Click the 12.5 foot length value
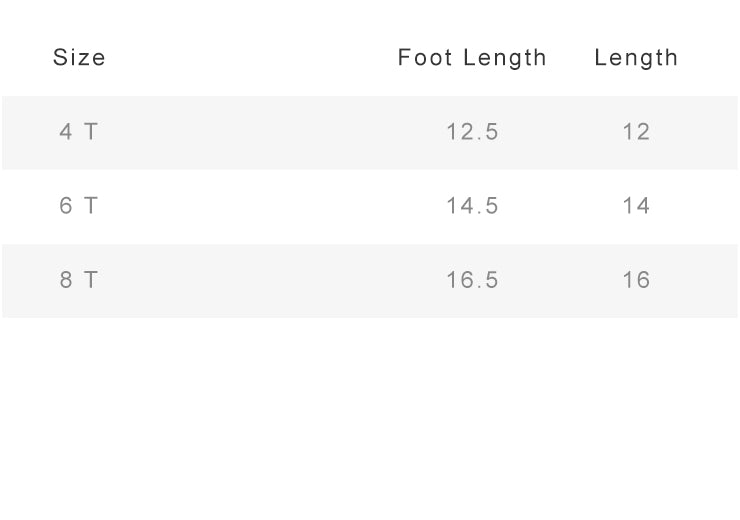 pyautogui.click(x=472, y=132)
